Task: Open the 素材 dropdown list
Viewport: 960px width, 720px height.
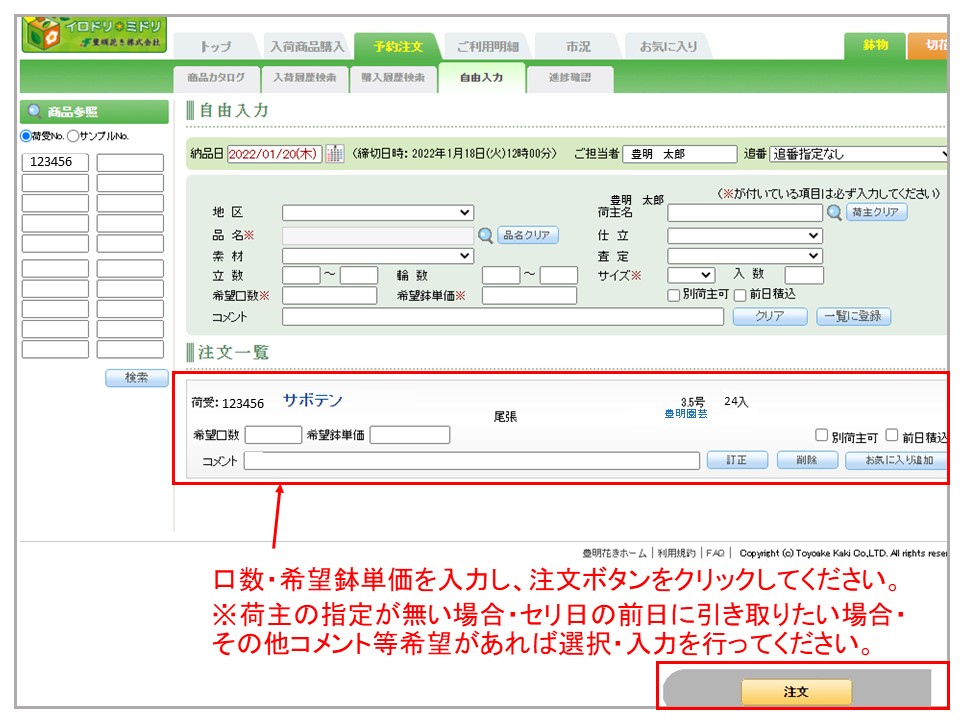Action: pyautogui.click(x=377, y=256)
